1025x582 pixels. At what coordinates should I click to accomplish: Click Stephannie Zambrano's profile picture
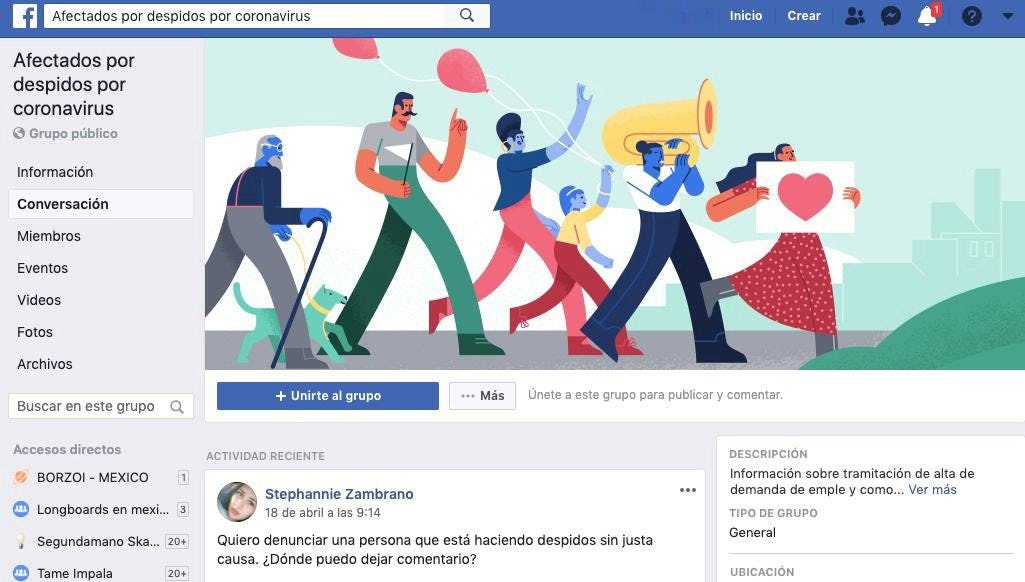[x=237, y=502]
